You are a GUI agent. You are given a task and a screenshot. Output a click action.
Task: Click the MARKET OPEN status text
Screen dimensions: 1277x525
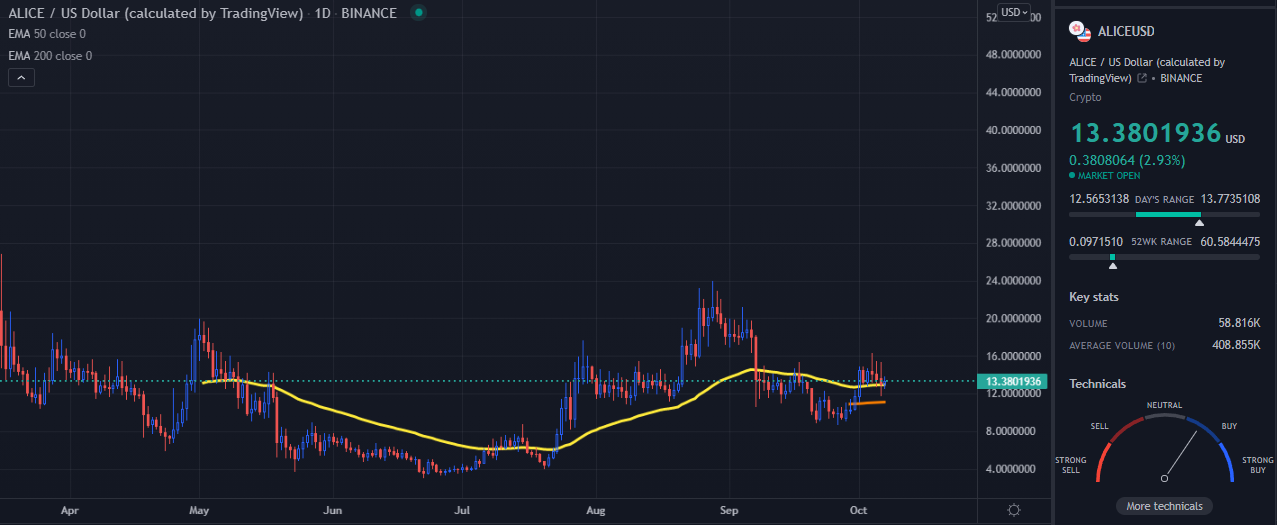pos(1109,176)
